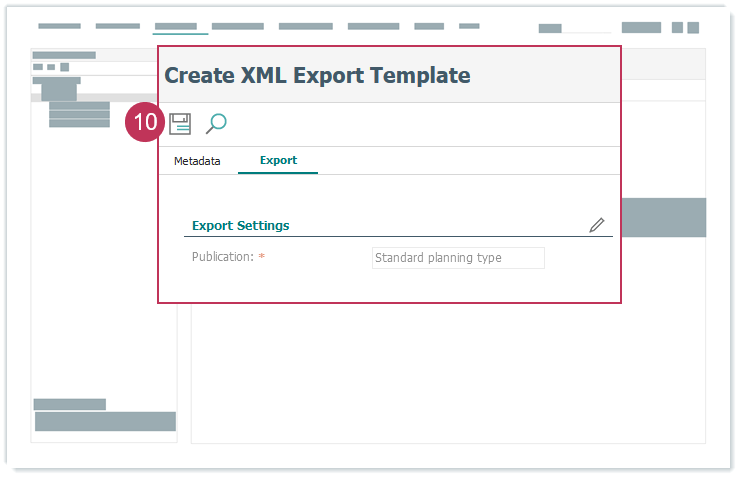Click the gray highlighted band right of dialog

[x=664, y=217]
